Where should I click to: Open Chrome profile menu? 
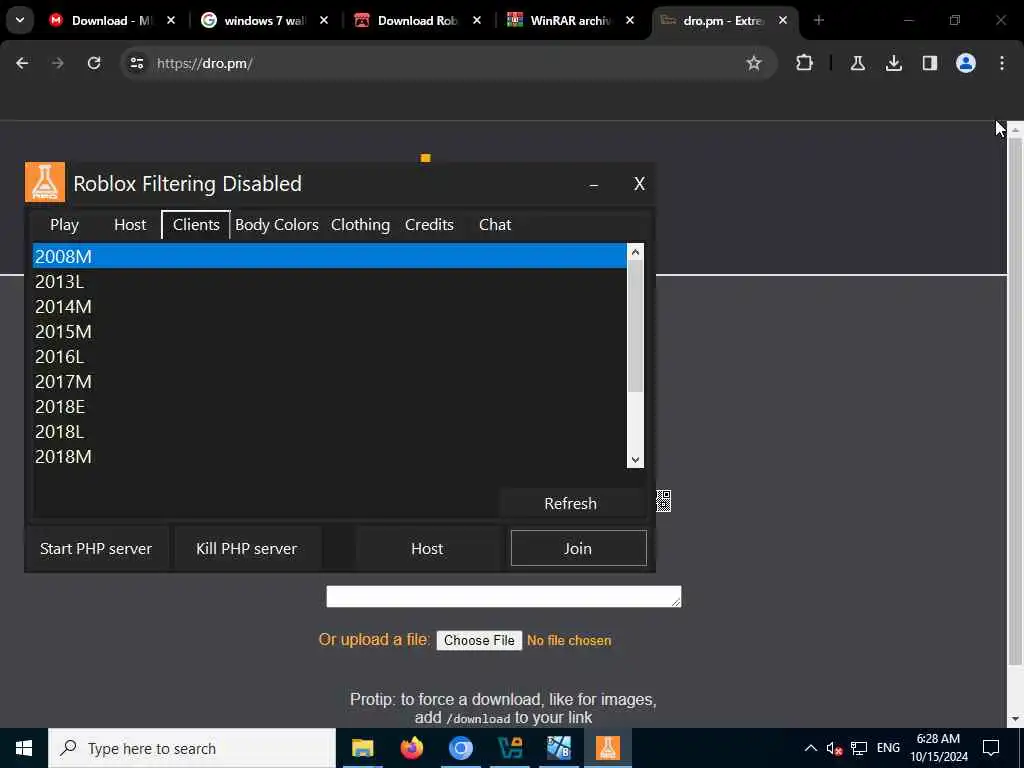click(965, 63)
